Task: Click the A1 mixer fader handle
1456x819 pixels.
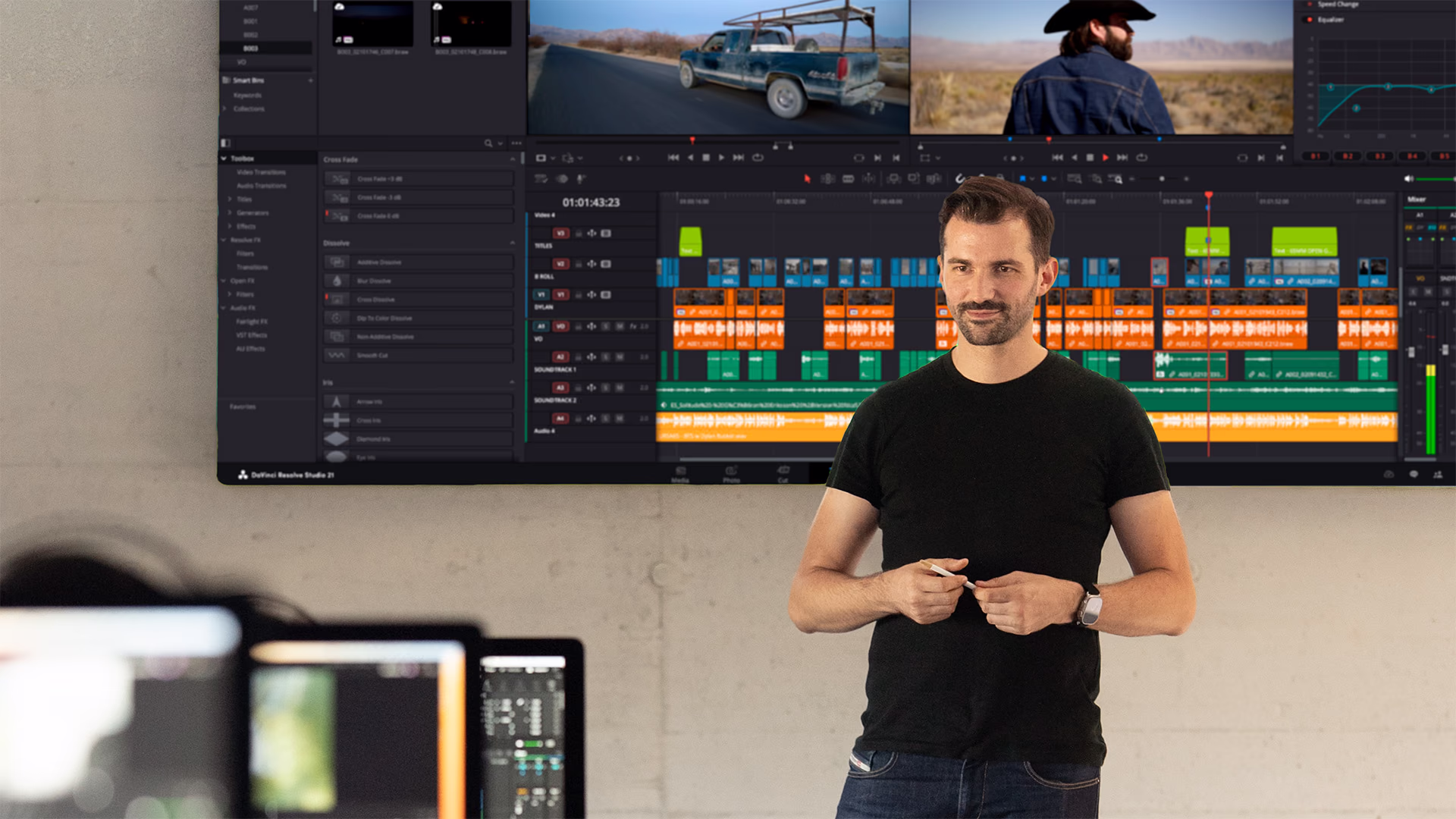Action: point(1410,352)
